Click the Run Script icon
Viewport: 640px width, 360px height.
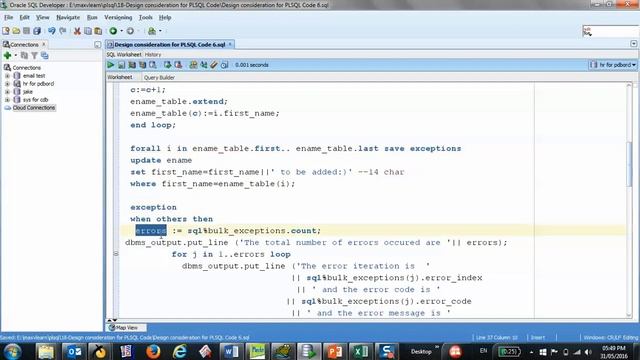coord(121,65)
